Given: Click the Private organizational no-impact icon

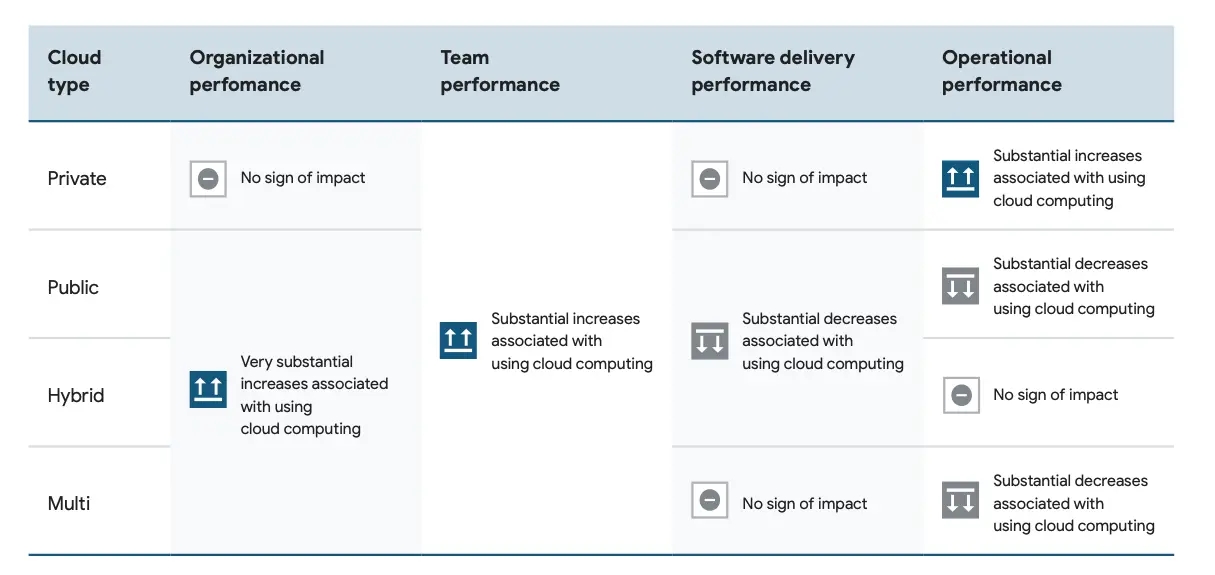Looking at the screenshot, I should (208, 179).
